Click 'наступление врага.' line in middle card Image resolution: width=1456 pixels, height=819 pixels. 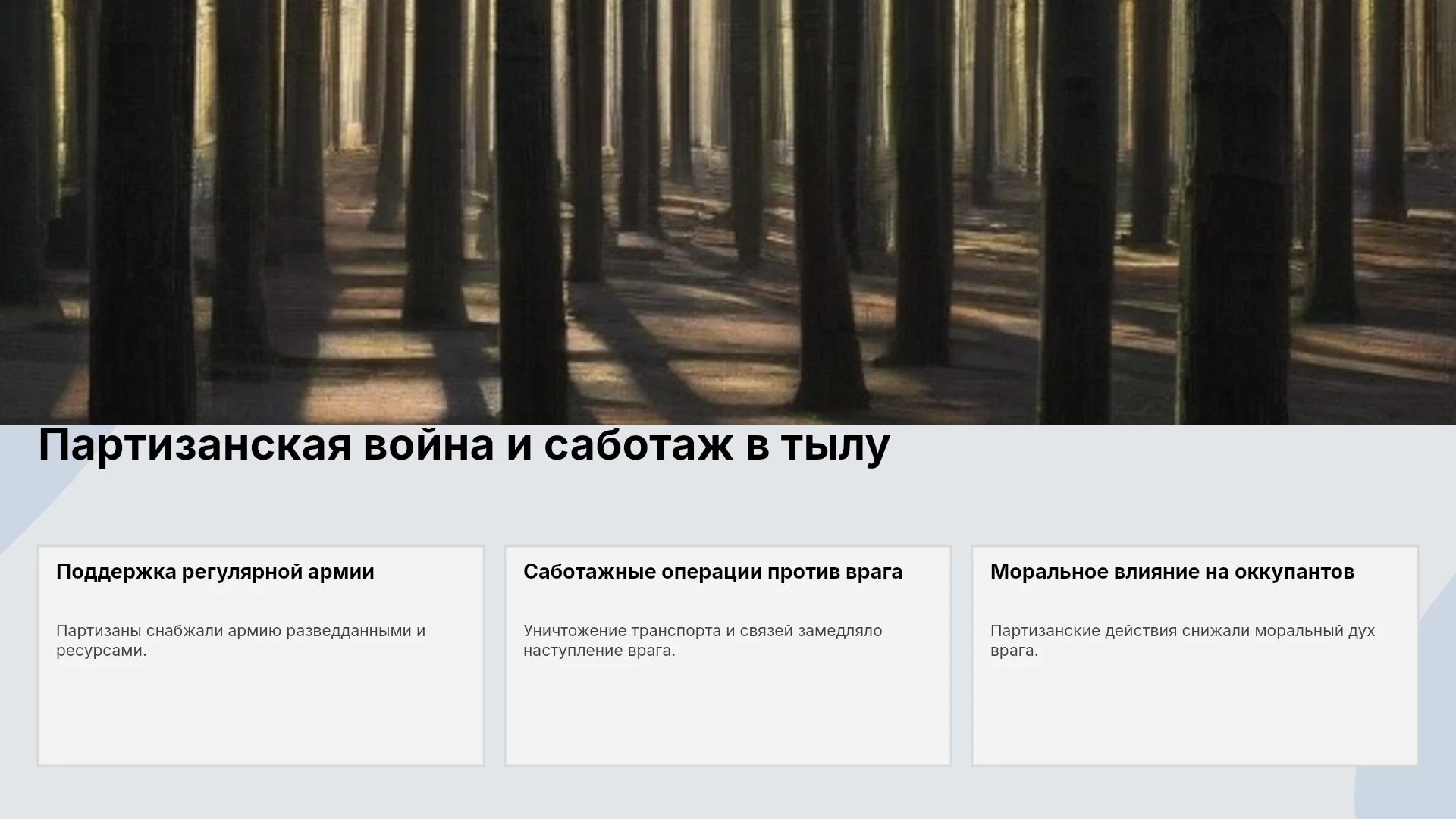click(599, 651)
